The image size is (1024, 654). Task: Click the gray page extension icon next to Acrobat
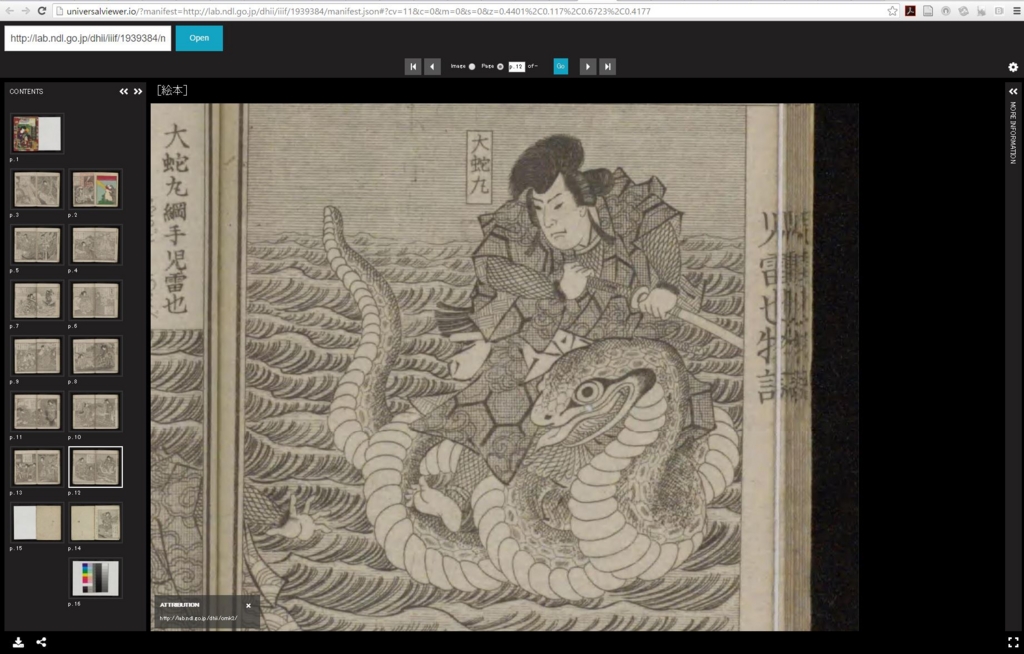(927, 10)
